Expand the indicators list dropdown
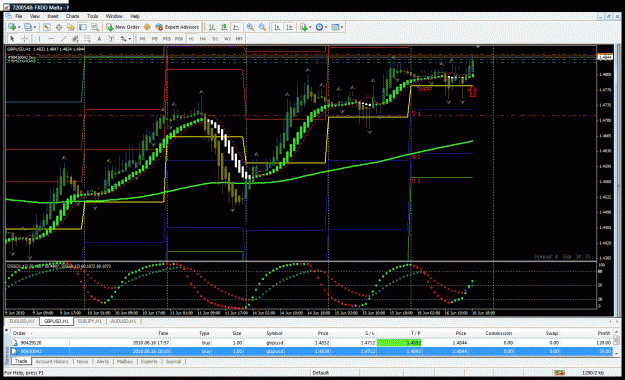The image size is (625, 380). click(310, 27)
